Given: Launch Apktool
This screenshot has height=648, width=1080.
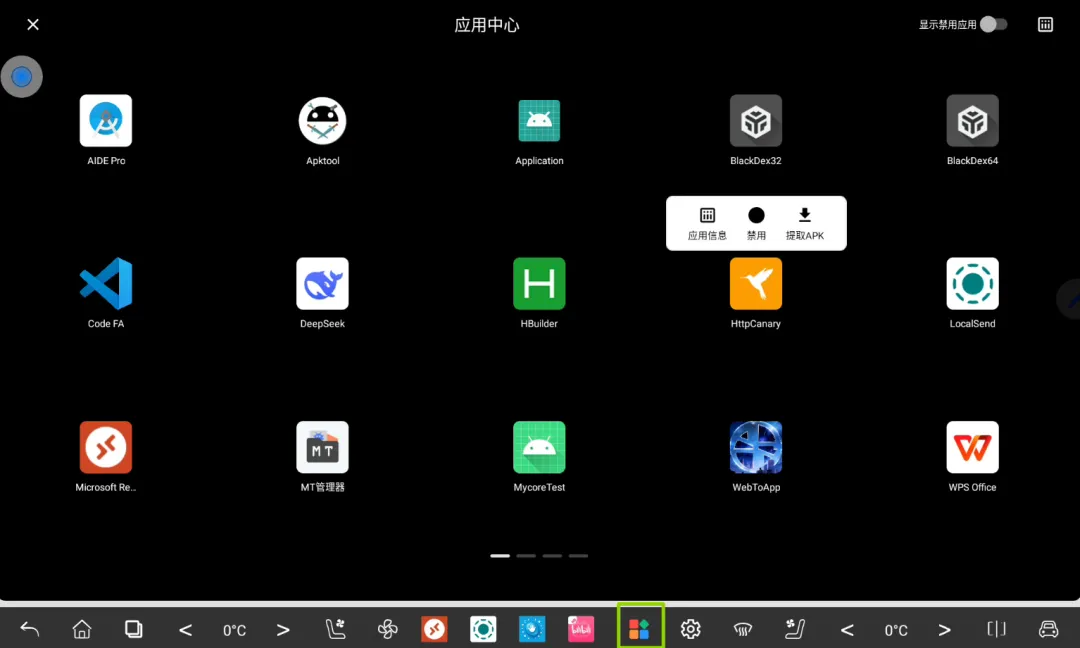Looking at the screenshot, I should pos(322,121).
